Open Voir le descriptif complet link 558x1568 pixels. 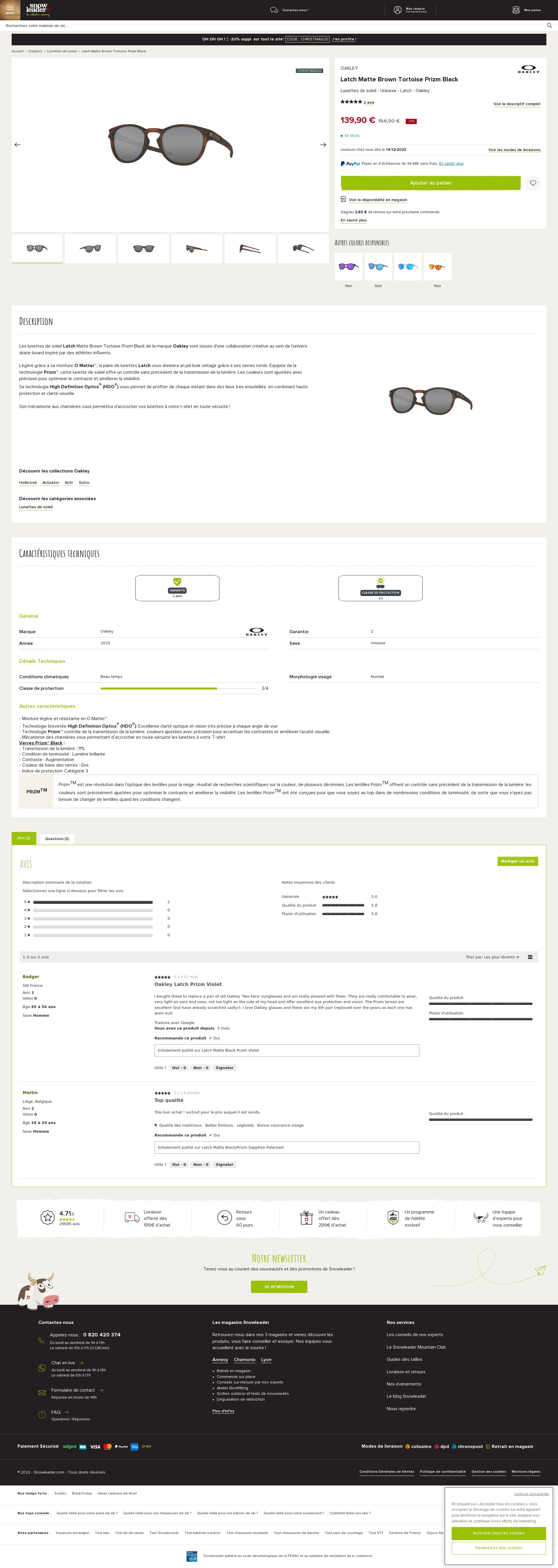click(517, 104)
